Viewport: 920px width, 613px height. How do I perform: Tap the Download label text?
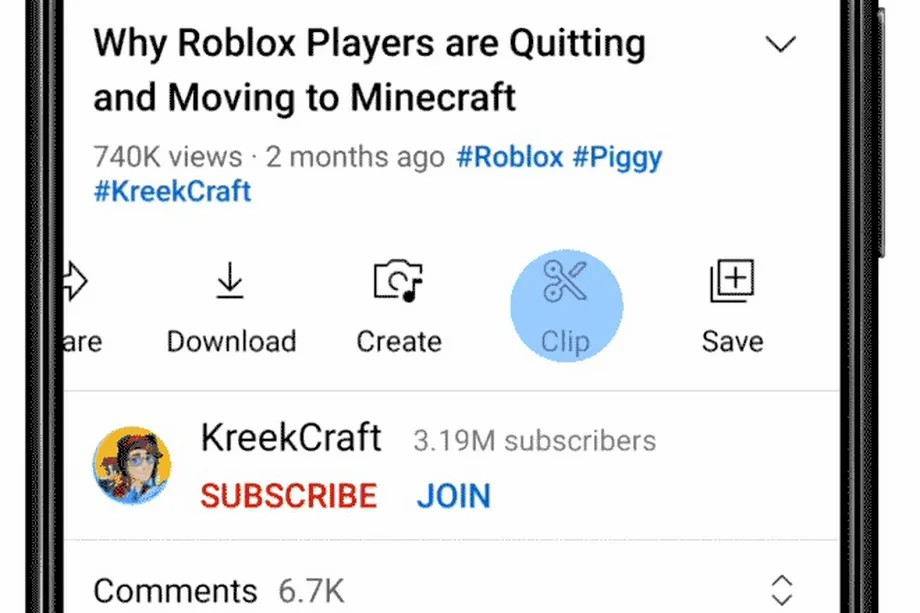232,341
